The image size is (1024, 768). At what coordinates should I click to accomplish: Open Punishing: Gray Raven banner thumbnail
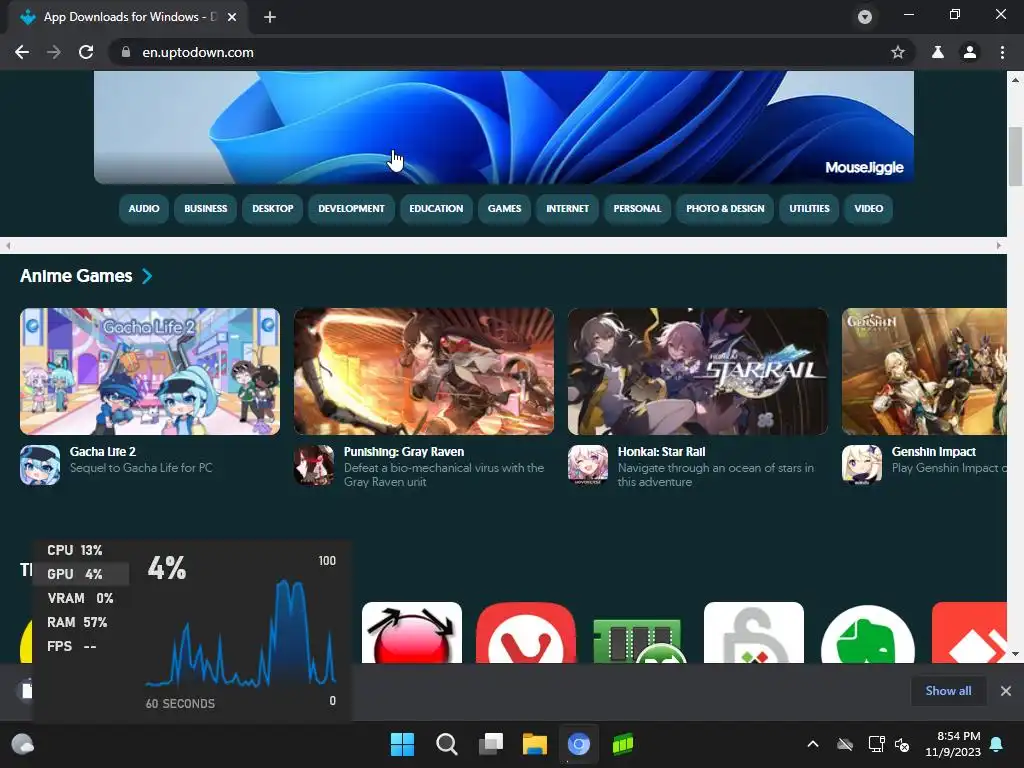(x=424, y=372)
